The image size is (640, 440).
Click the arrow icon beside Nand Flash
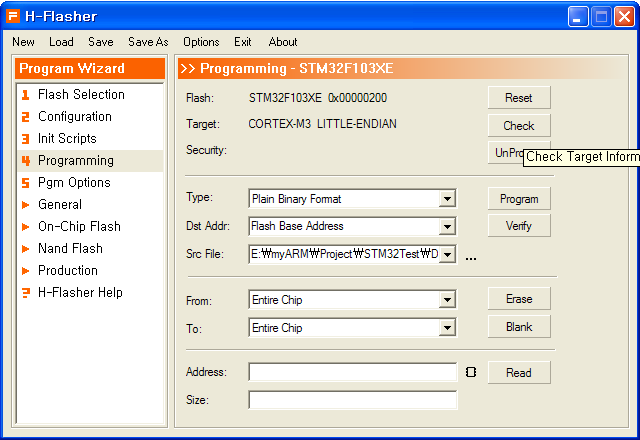click(x=25, y=249)
